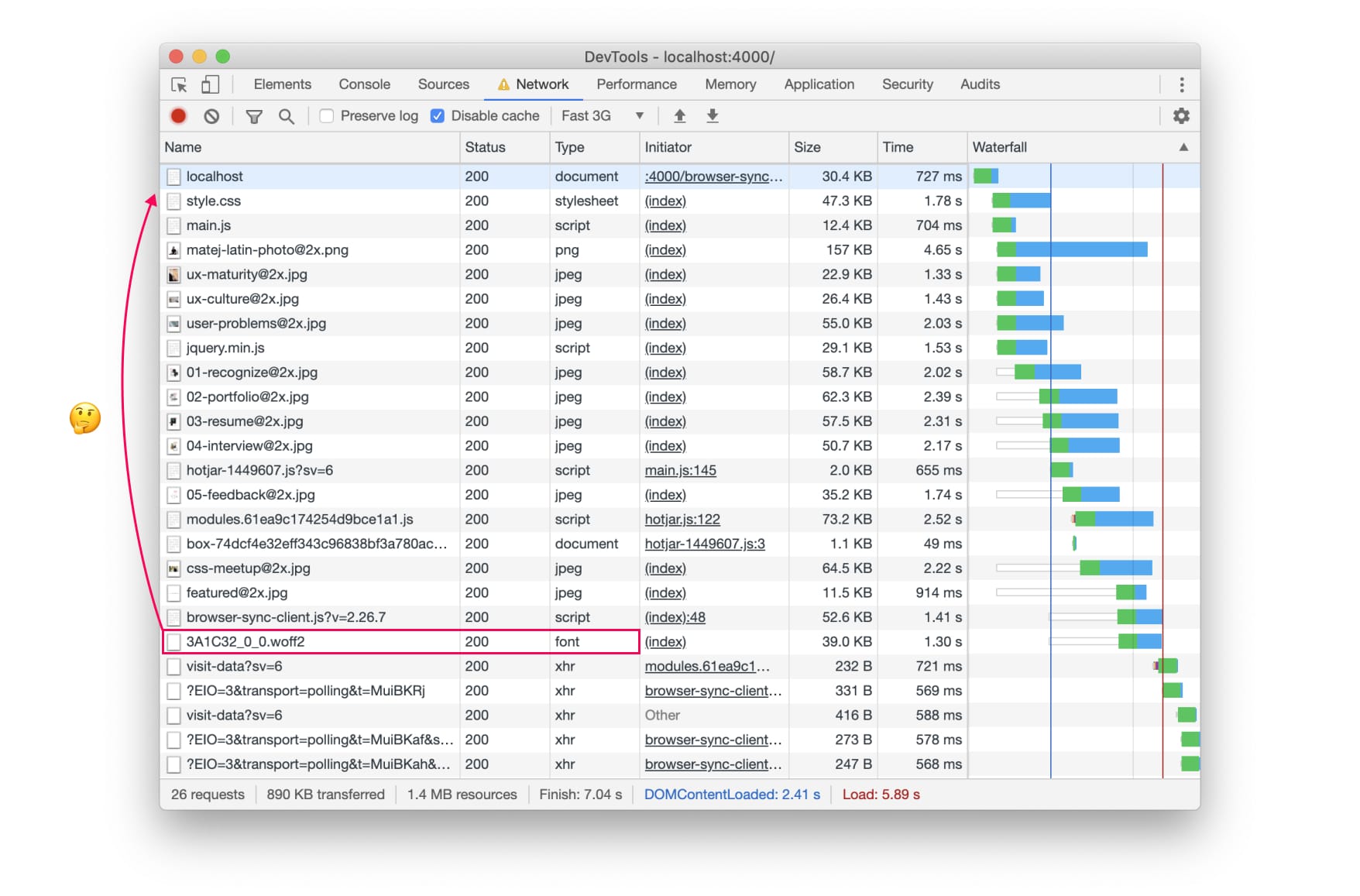Image resolution: width=1360 pixels, height=896 pixels.
Task: Open the Performance tab
Action: pos(636,84)
